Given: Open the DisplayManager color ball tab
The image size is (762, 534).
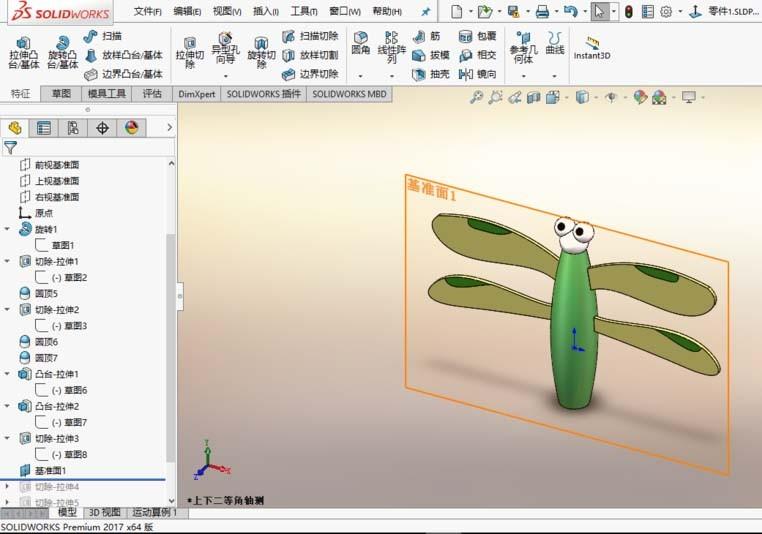Looking at the screenshot, I should [x=132, y=128].
